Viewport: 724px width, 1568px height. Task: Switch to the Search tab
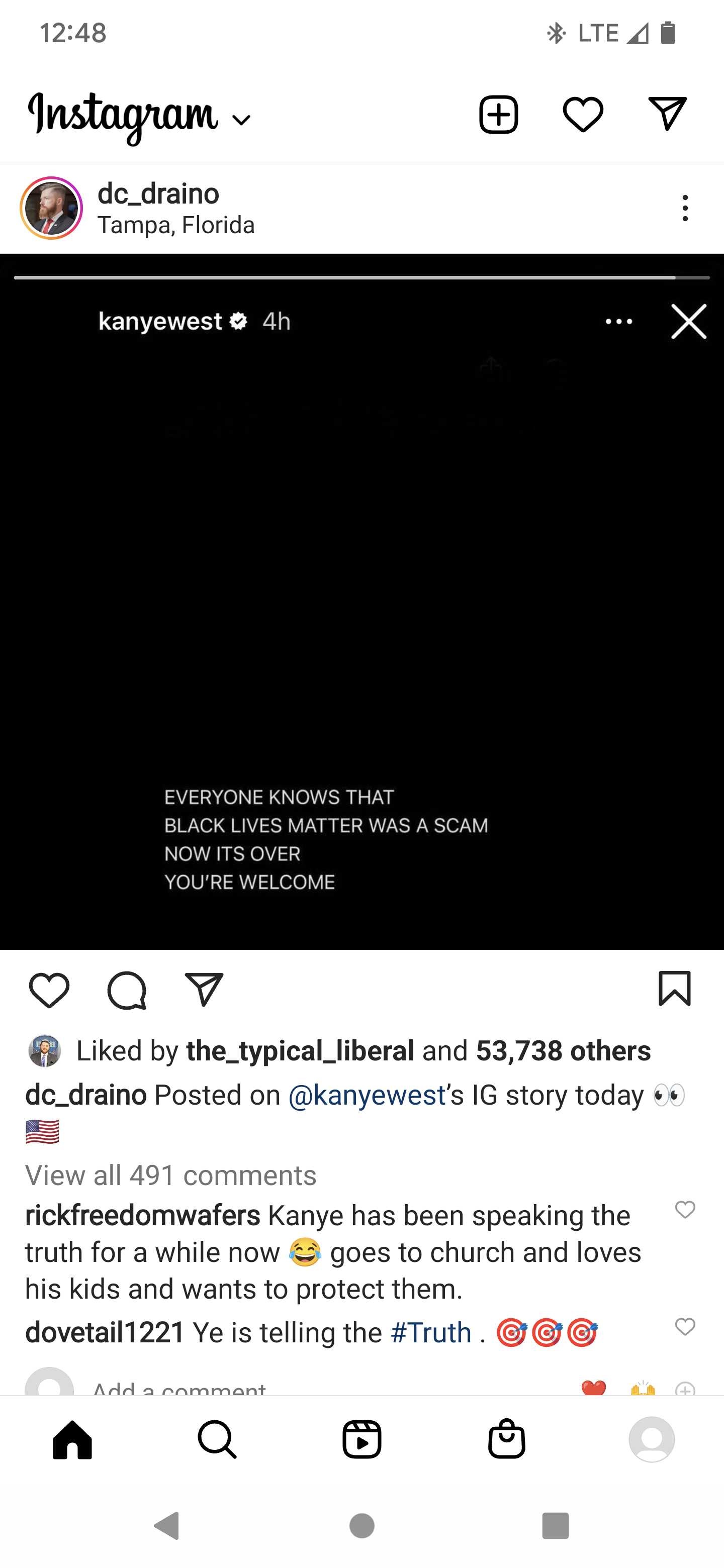[x=217, y=1440]
